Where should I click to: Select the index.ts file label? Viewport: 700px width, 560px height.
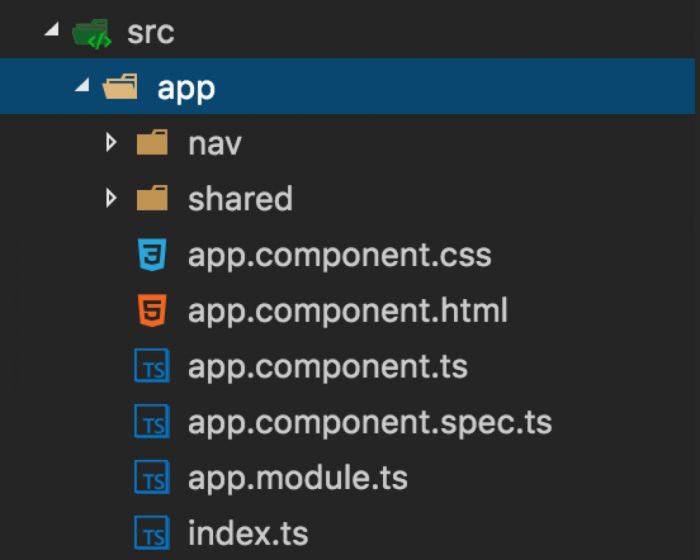tap(247, 534)
